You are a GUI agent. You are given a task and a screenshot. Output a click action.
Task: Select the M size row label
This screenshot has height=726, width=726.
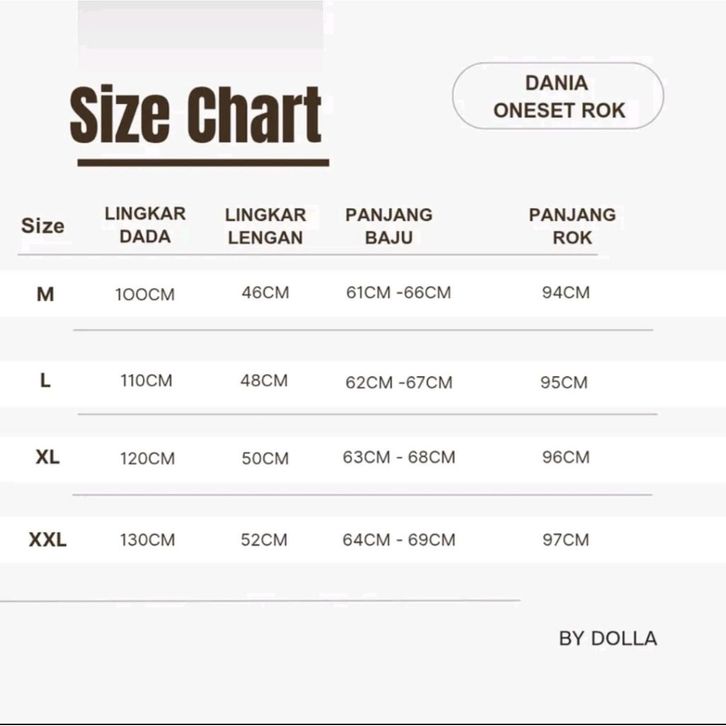coord(45,294)
